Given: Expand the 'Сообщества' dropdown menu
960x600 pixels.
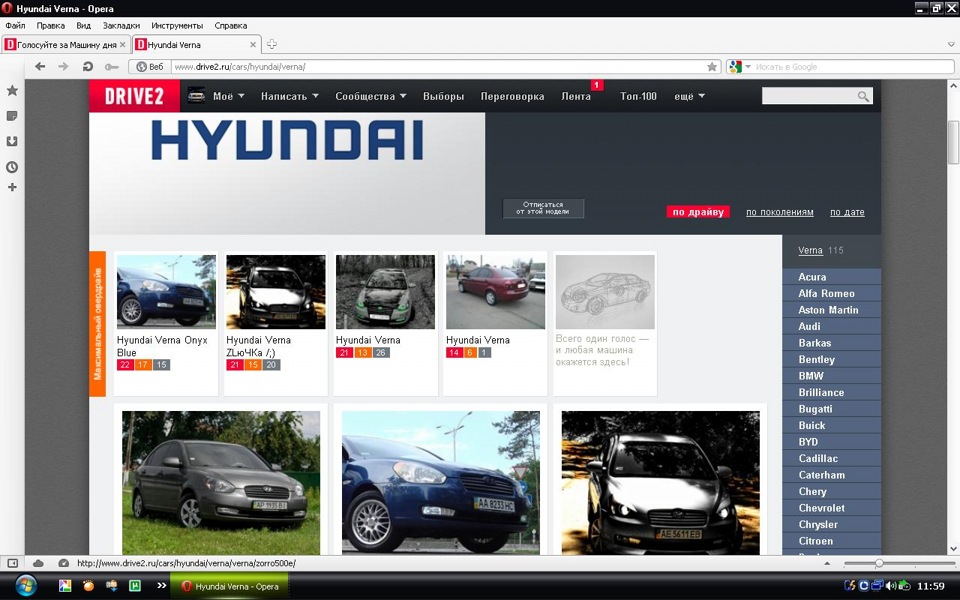Looking at the screenshot, I should [370, 96].
